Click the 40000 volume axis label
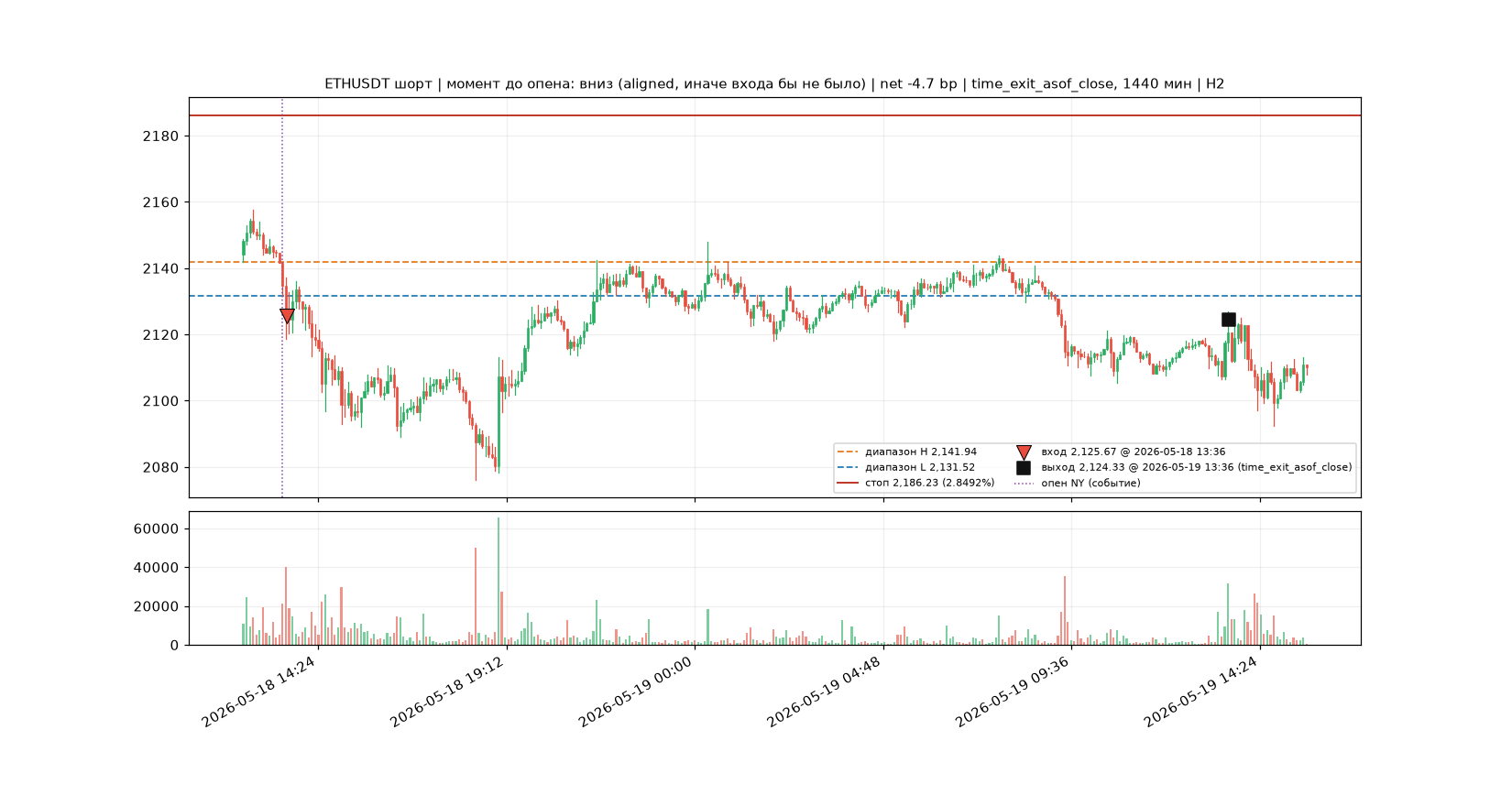Screen dimensions: 1512x806 click(x=157, y=568)
